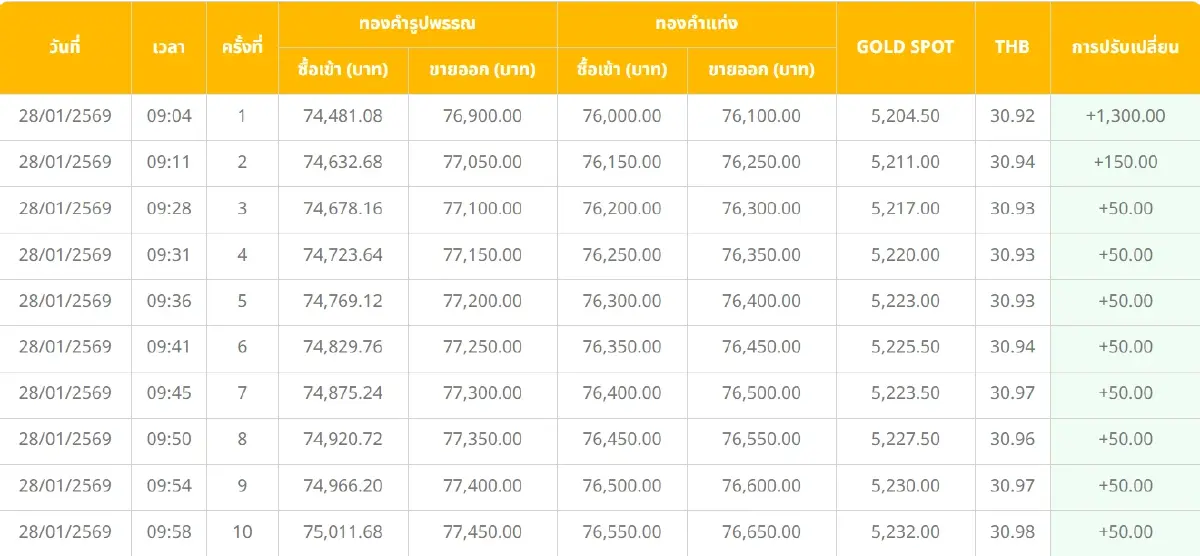Click the ทองคำรูปพรรณ group header
Image resolution: width=1200 pixels, height=556 pixels.
418,24
